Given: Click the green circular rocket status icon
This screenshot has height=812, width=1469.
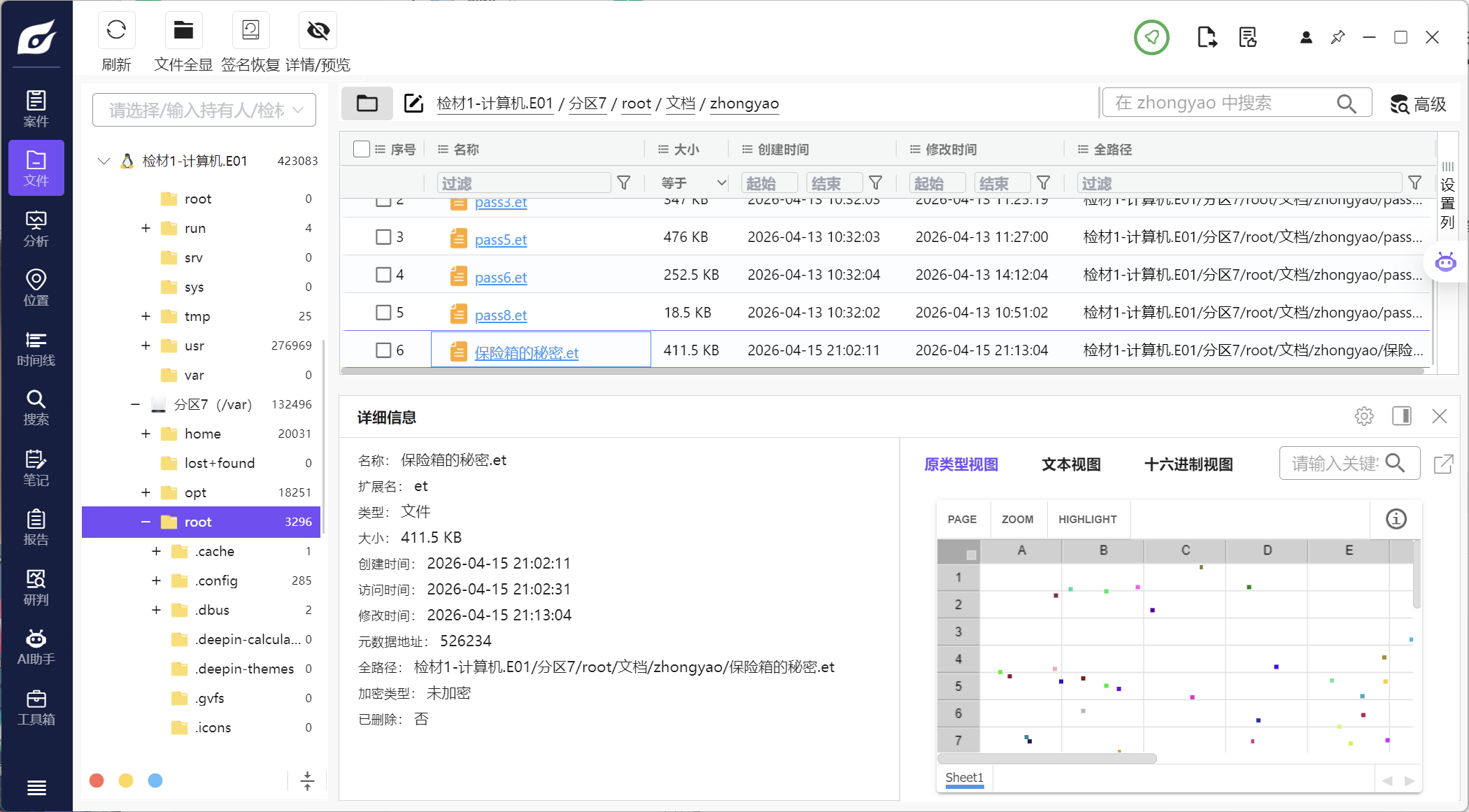Looking at the screenshot, I should [1151, 37].
